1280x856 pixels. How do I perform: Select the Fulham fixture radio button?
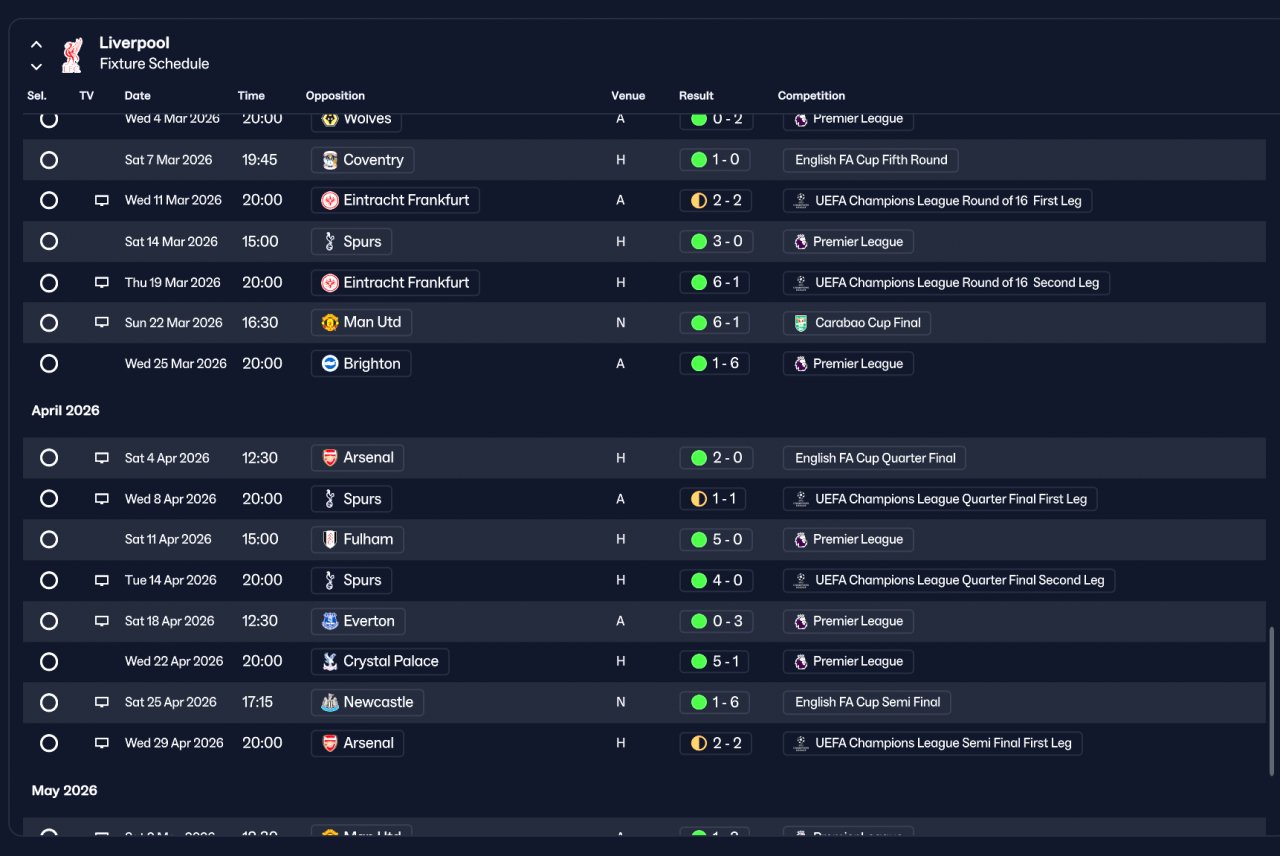pyautogui.click(x=49, y=540)
